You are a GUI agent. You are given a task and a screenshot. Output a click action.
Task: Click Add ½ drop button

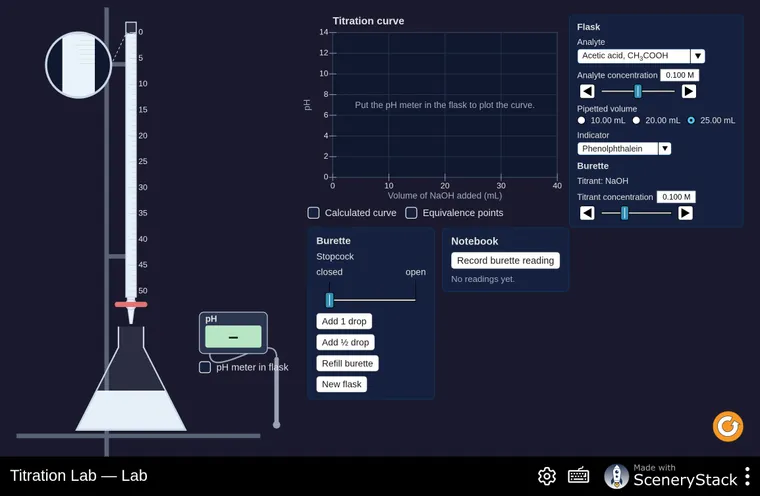(x=345, y=342)
